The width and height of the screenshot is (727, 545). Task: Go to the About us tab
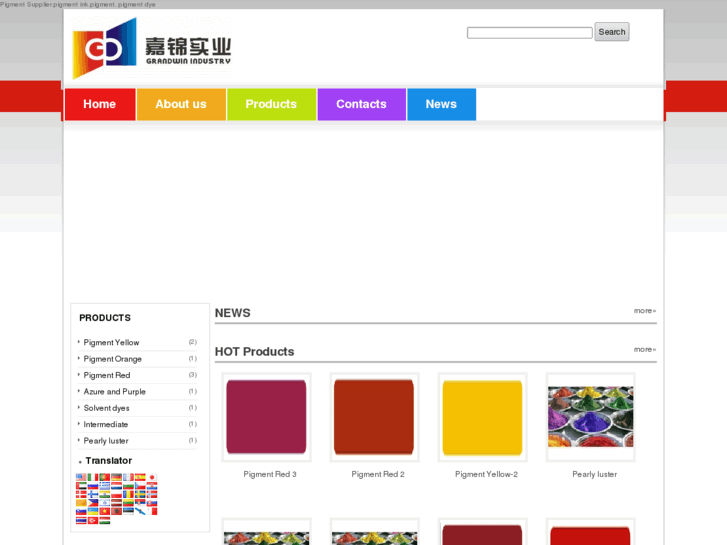pyautogui.click(x=181, y=104)
